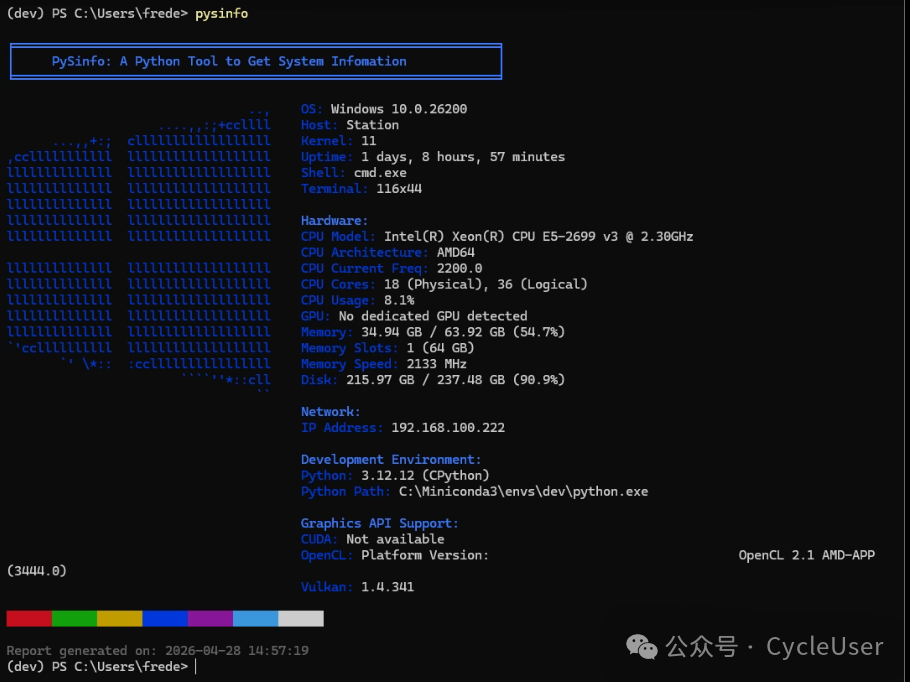The width and height of the screenshot is (910, 682).
Task: Click 'OpenCL 2.1 AMD-APP' text
Action: point(807,555)
